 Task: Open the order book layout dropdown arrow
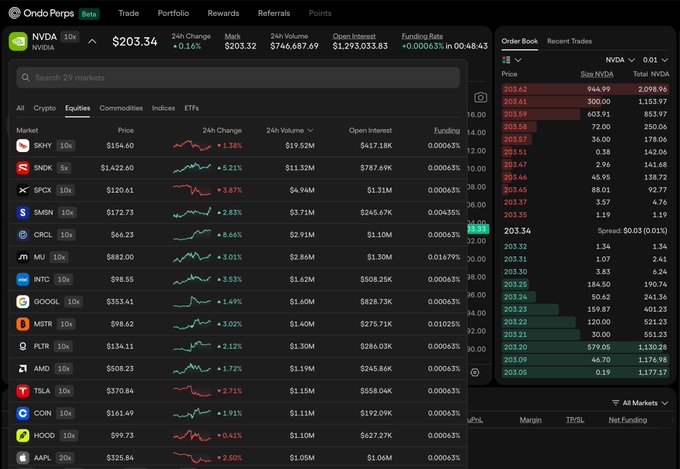click(x=518, y=60)
